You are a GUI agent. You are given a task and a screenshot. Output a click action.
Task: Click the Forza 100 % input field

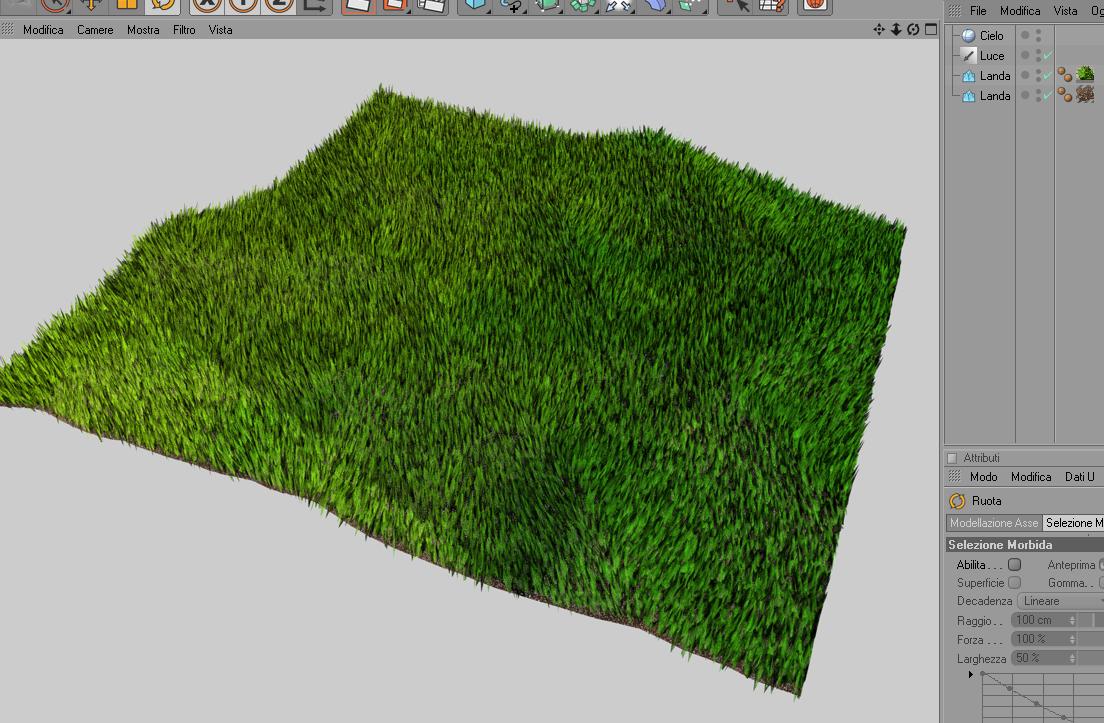coord(1040,639)
